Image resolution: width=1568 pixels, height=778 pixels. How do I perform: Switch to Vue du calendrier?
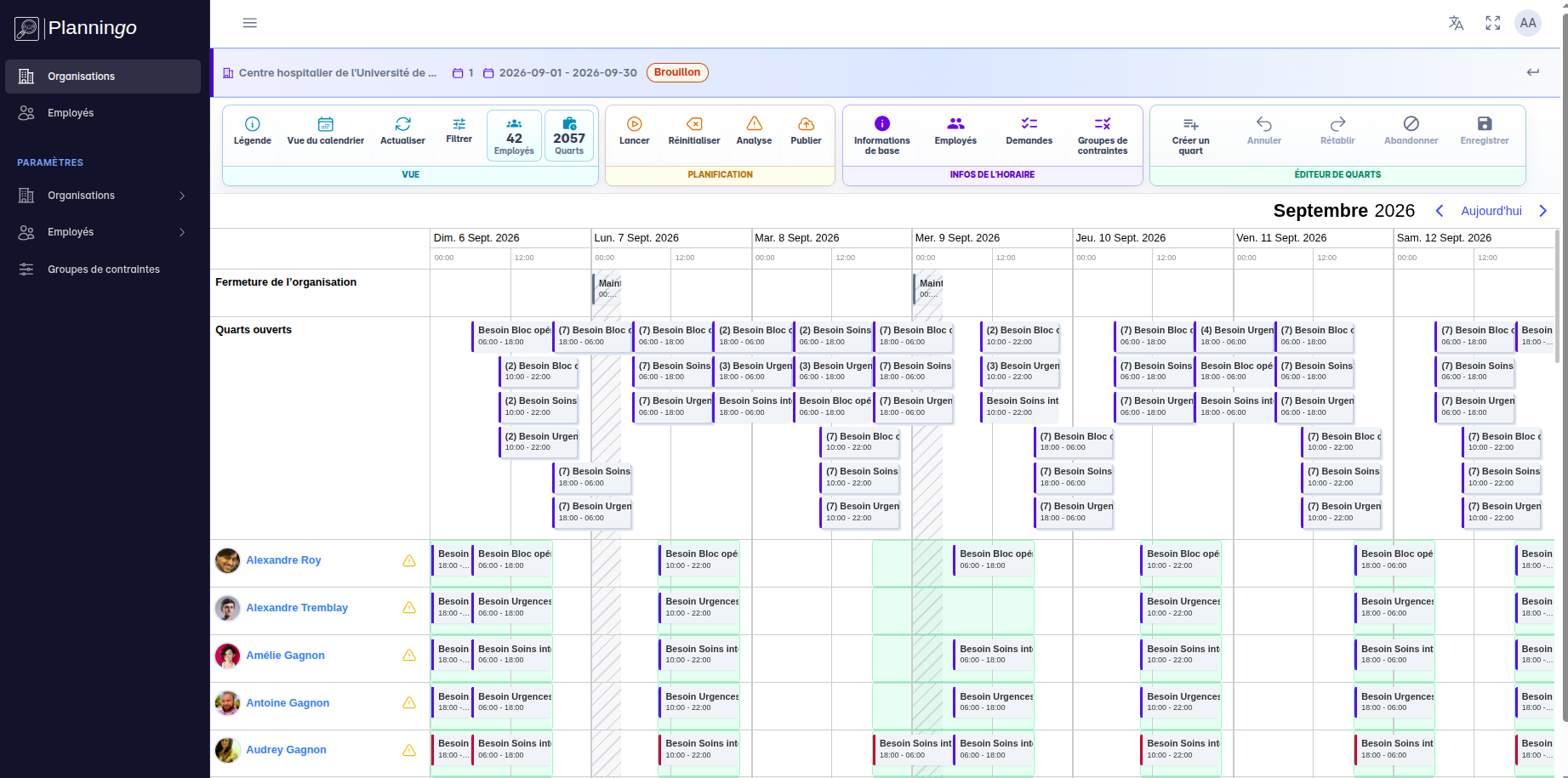coord(326,132)
